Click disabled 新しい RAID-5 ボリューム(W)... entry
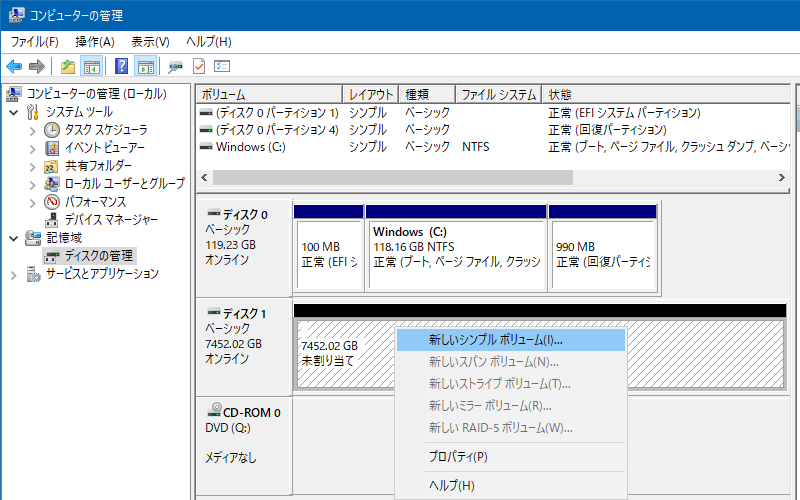 [x=511, y=428]
